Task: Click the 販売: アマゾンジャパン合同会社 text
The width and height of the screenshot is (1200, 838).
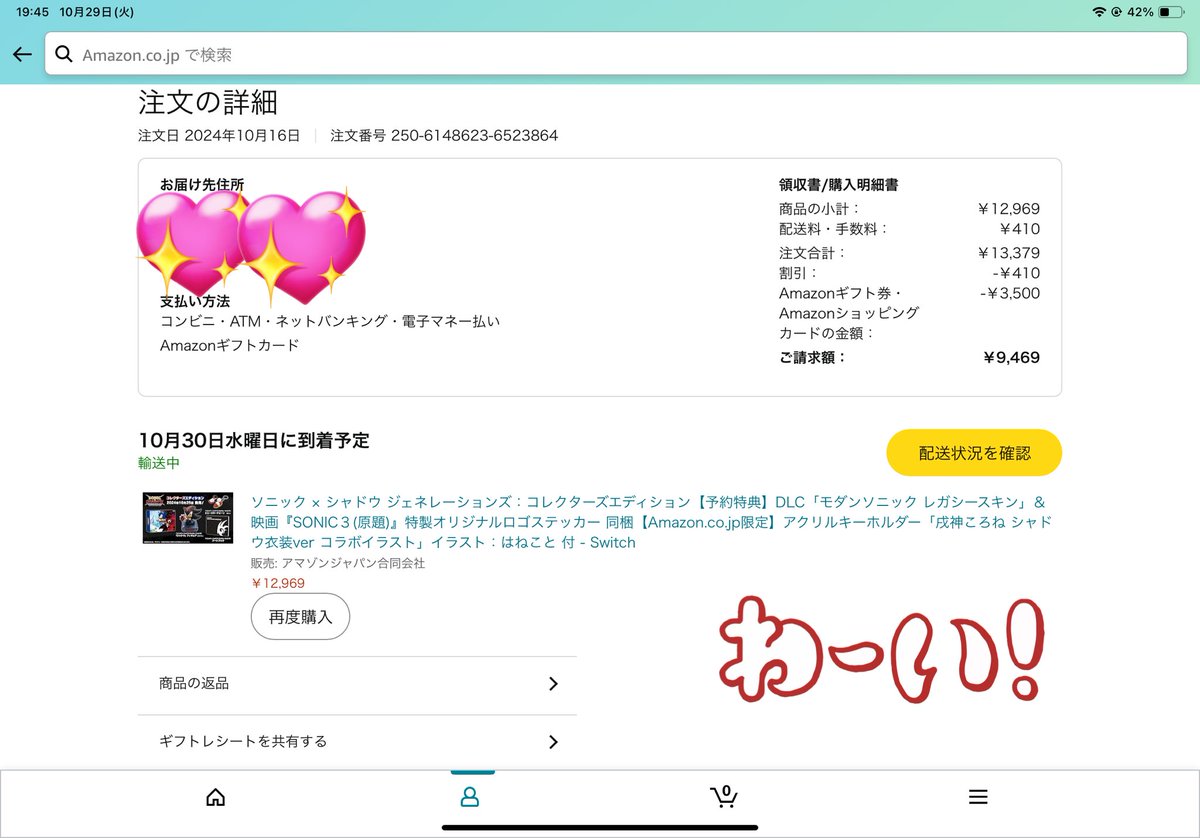Action: click(x=338, y=563)
